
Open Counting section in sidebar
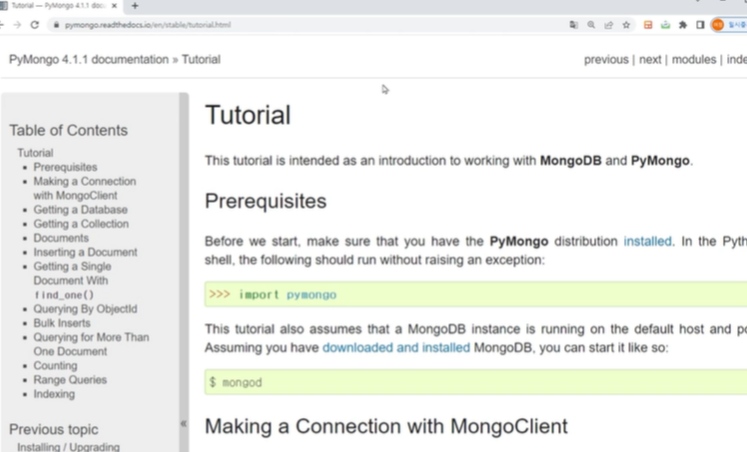point(55,366)
